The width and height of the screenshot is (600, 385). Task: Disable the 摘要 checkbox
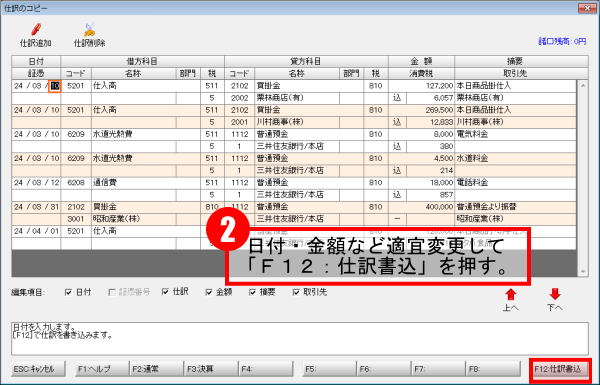tap(252, 292)
